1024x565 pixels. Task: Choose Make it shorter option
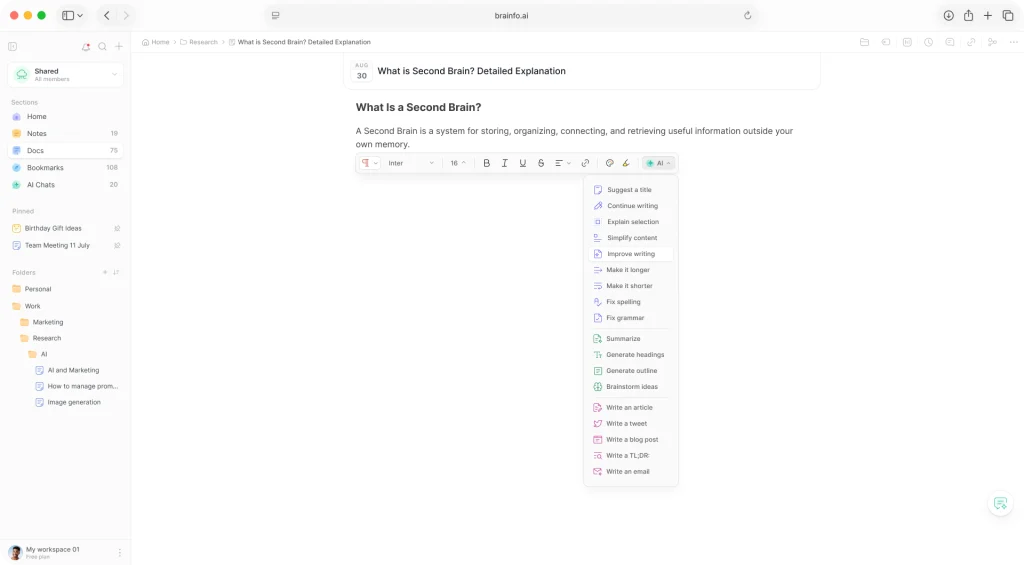[x=630, y=286]
